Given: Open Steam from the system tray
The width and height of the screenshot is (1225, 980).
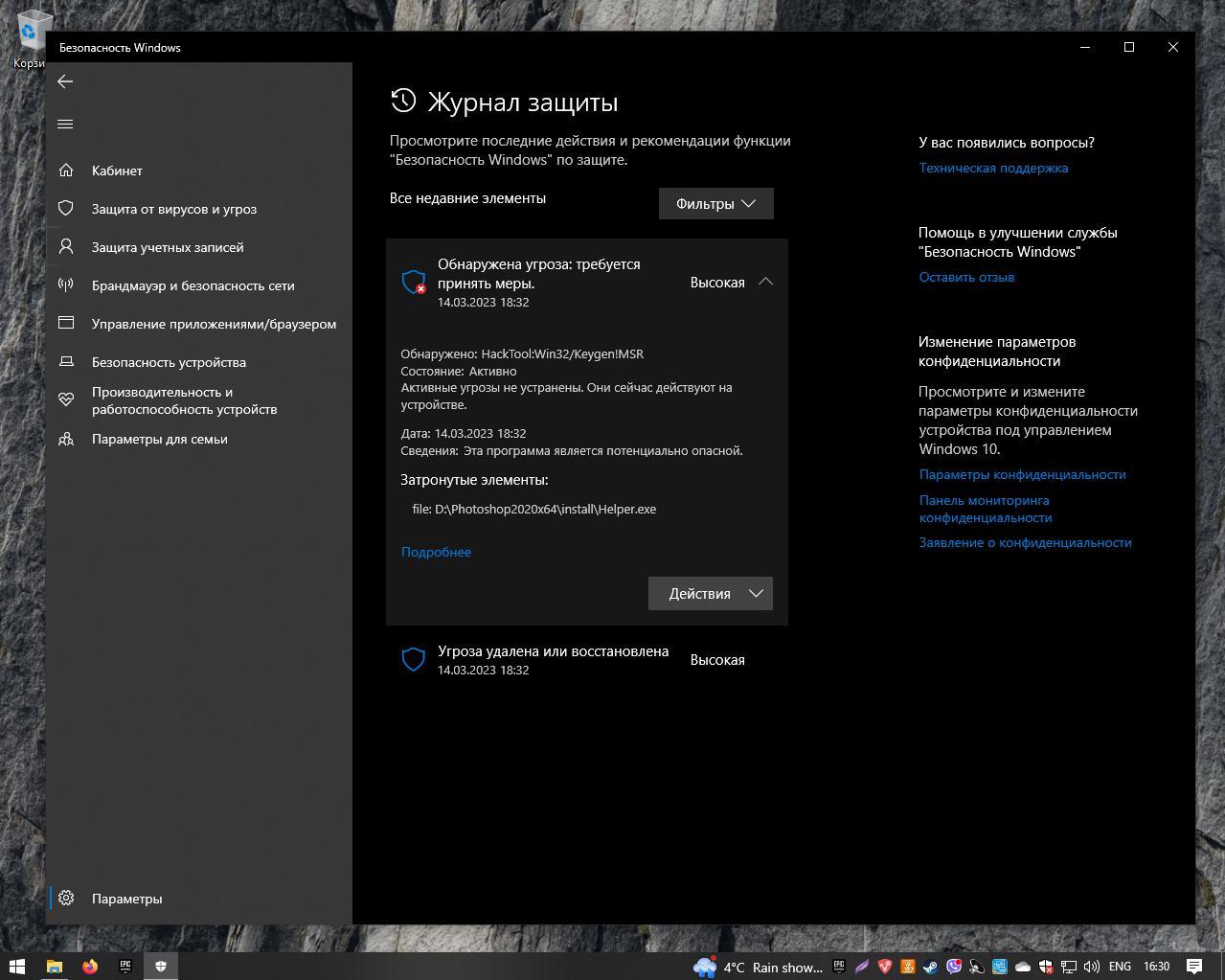Looking at the screenshot, I should click(x=931, y=967).
